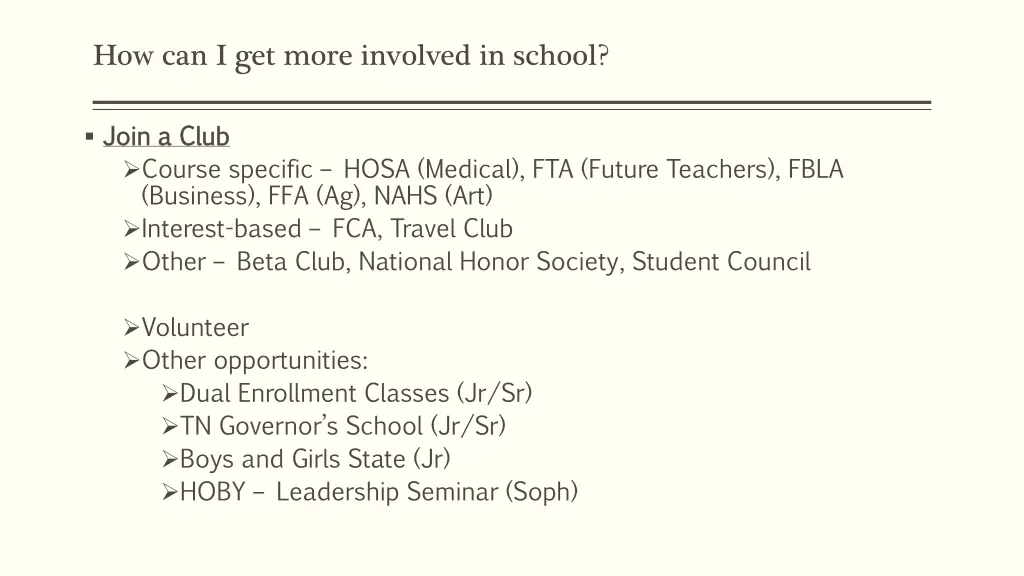This screenshot has width=1024, height=576.
Task: Click the arrow bullet before "Other – Beta Club"
Action: point(132,263)
